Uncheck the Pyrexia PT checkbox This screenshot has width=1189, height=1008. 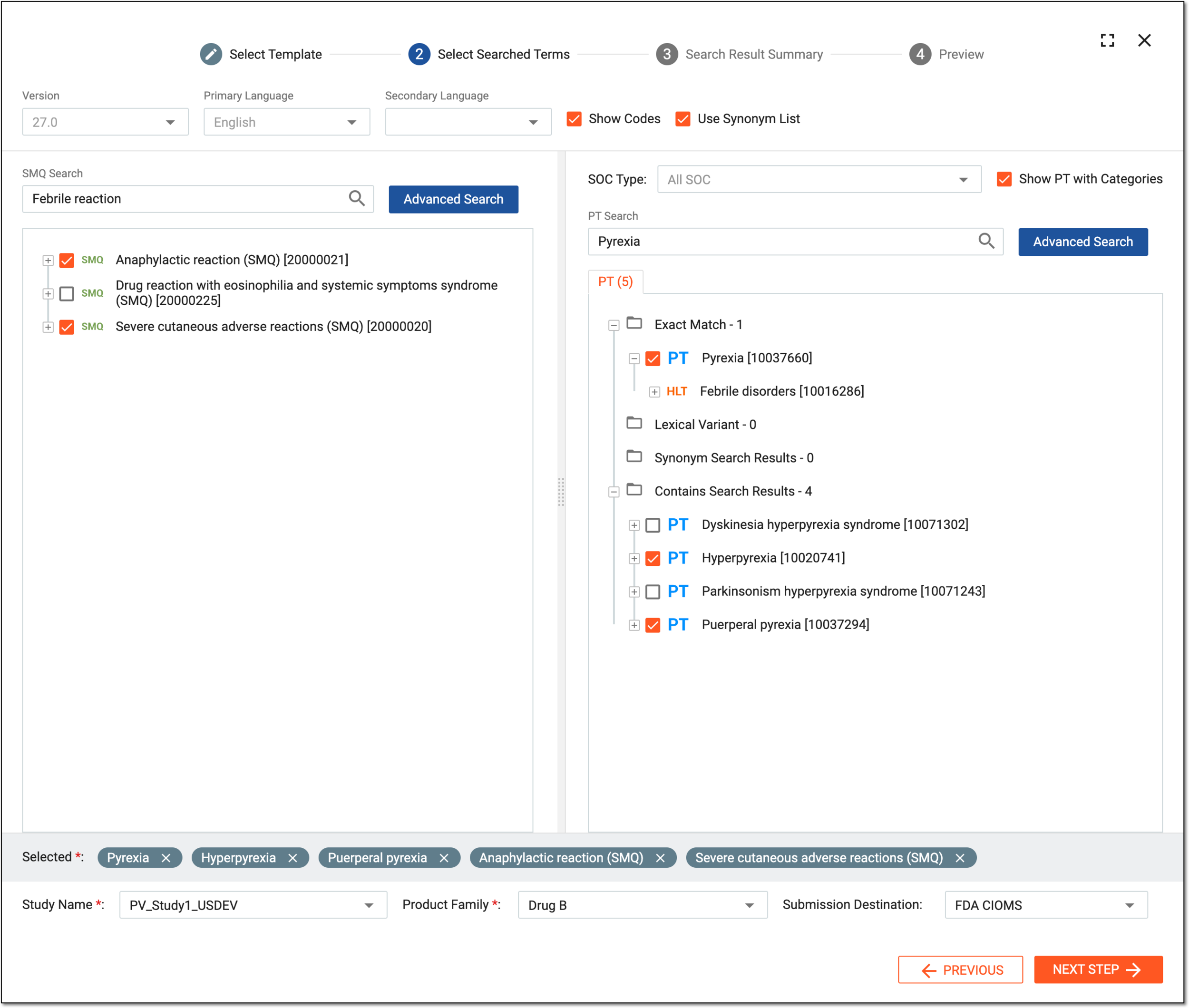click(653, 359)
